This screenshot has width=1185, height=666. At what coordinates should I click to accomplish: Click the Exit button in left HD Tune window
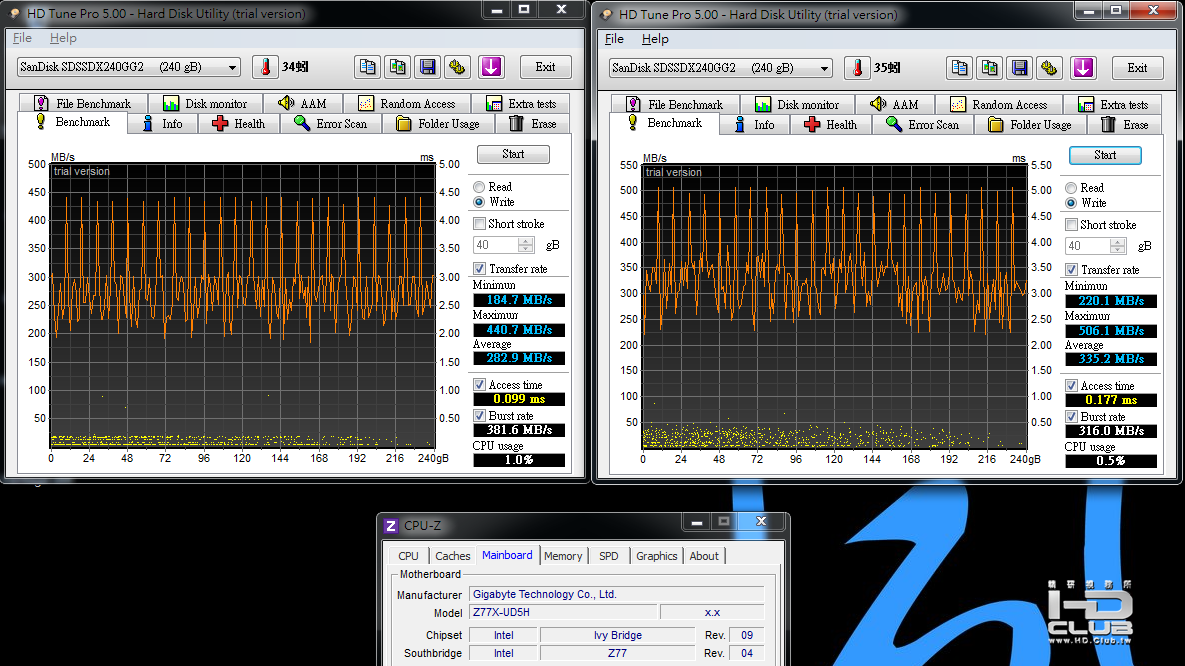click(546, 67)
